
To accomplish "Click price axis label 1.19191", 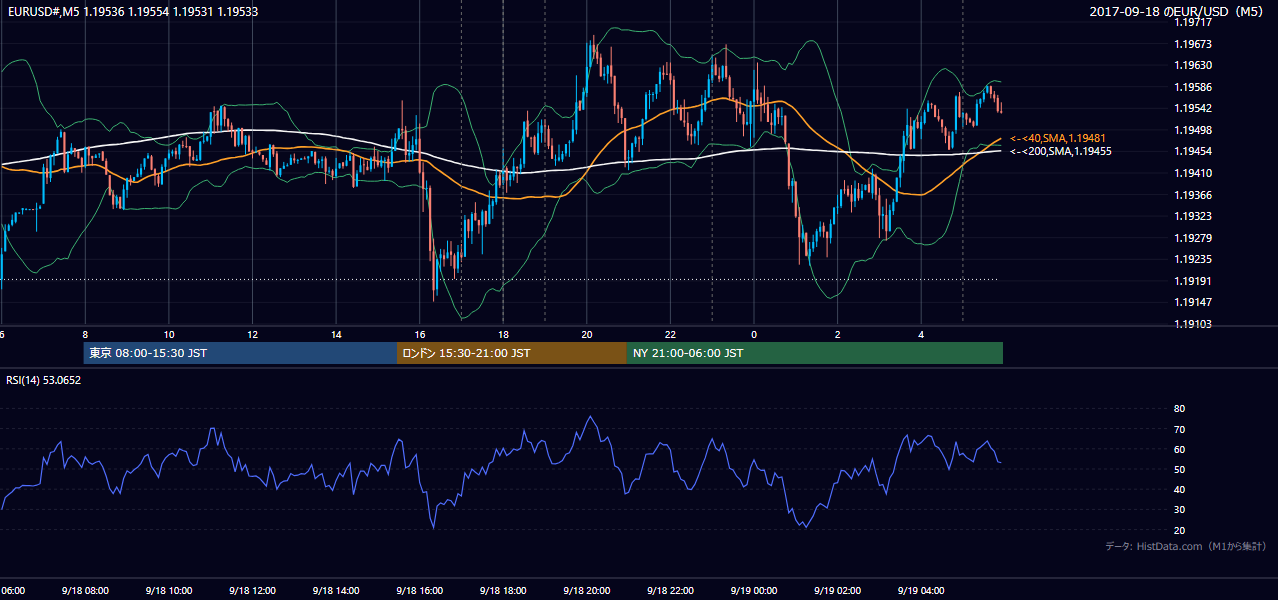I will [1192, 281].
